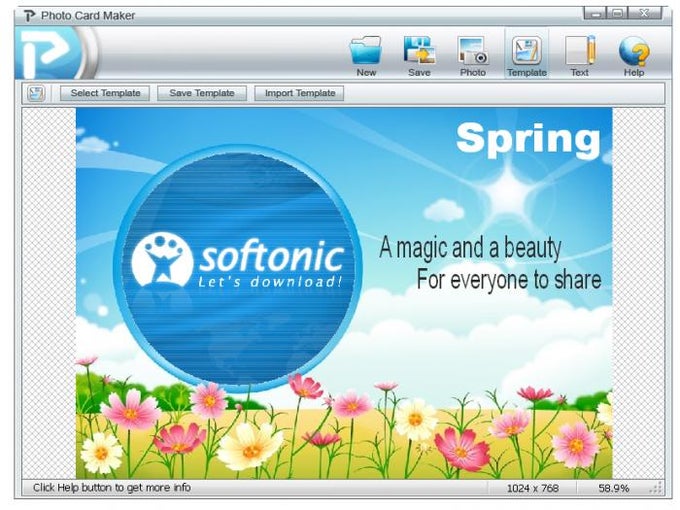The width and height of the screenshot is (680, 510).
Task: Click 'Click Help button to get more info' status text
Action: (112, 487)
